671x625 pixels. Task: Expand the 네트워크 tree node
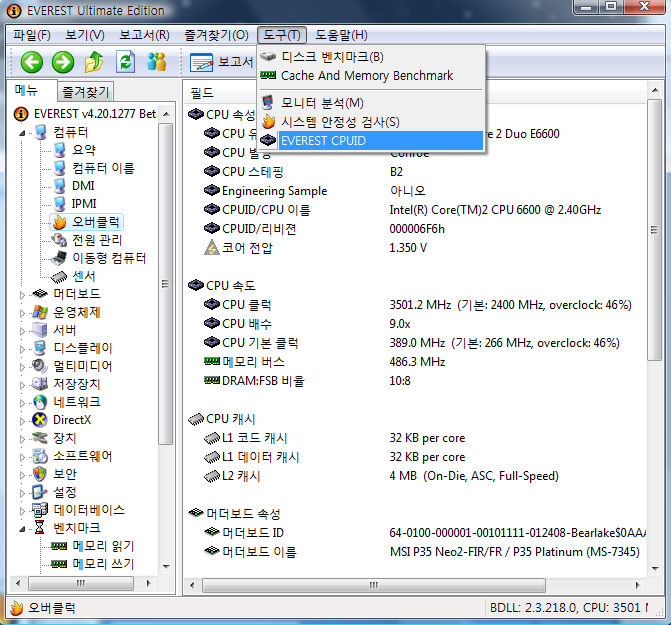pyautogui.click(x=22, y=403)
